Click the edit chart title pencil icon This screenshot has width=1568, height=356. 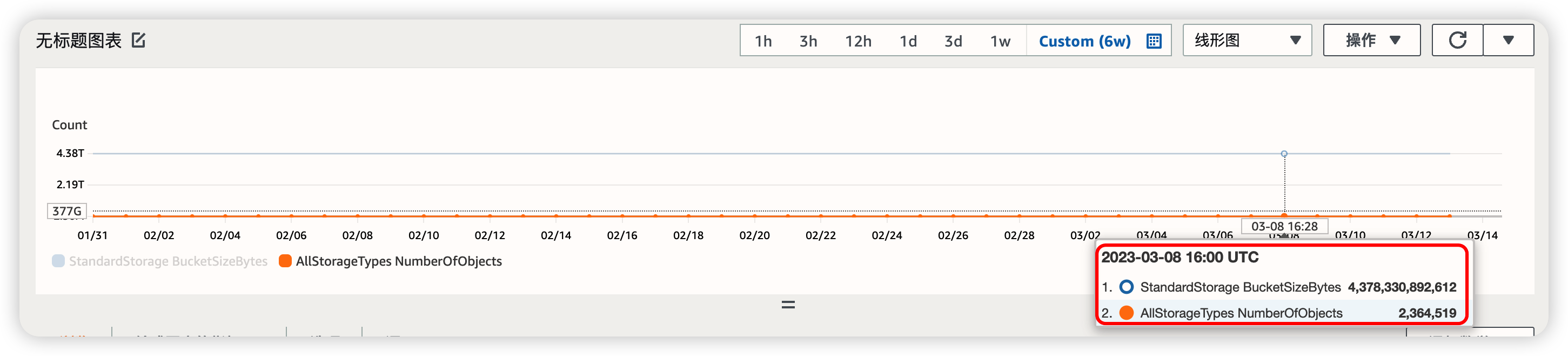(x=139, y=40)
